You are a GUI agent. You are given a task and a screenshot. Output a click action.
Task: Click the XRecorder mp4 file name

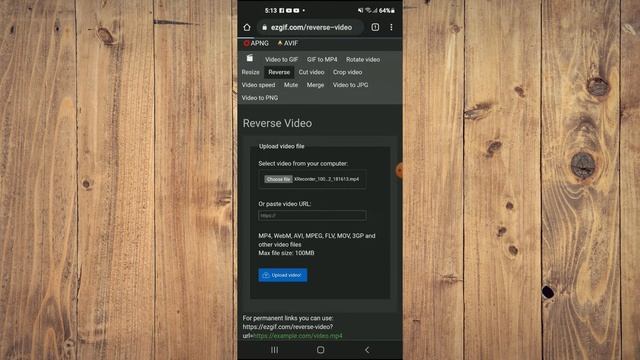(327, 179)
